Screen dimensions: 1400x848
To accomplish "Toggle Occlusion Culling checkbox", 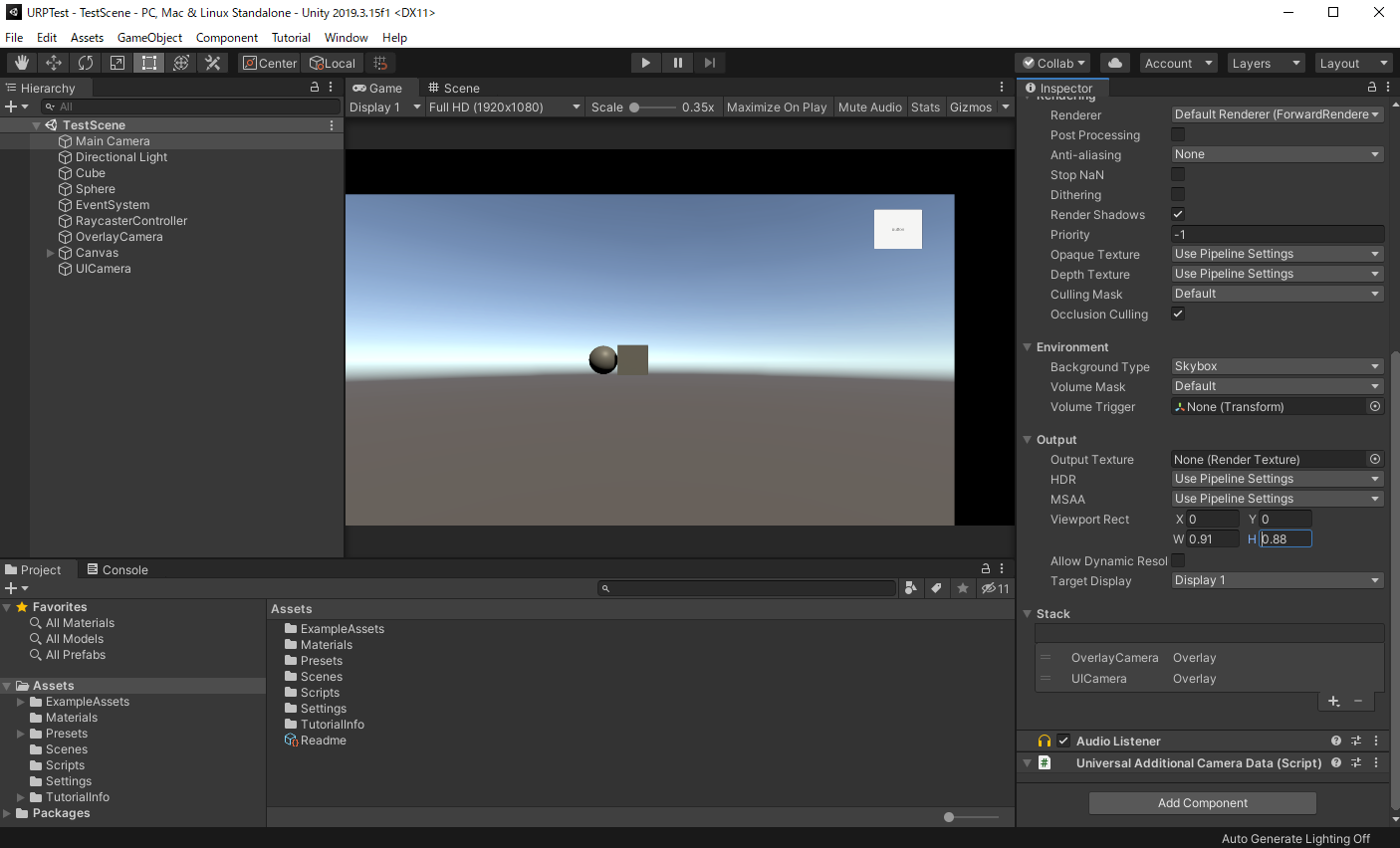I will pos(1178,314).
